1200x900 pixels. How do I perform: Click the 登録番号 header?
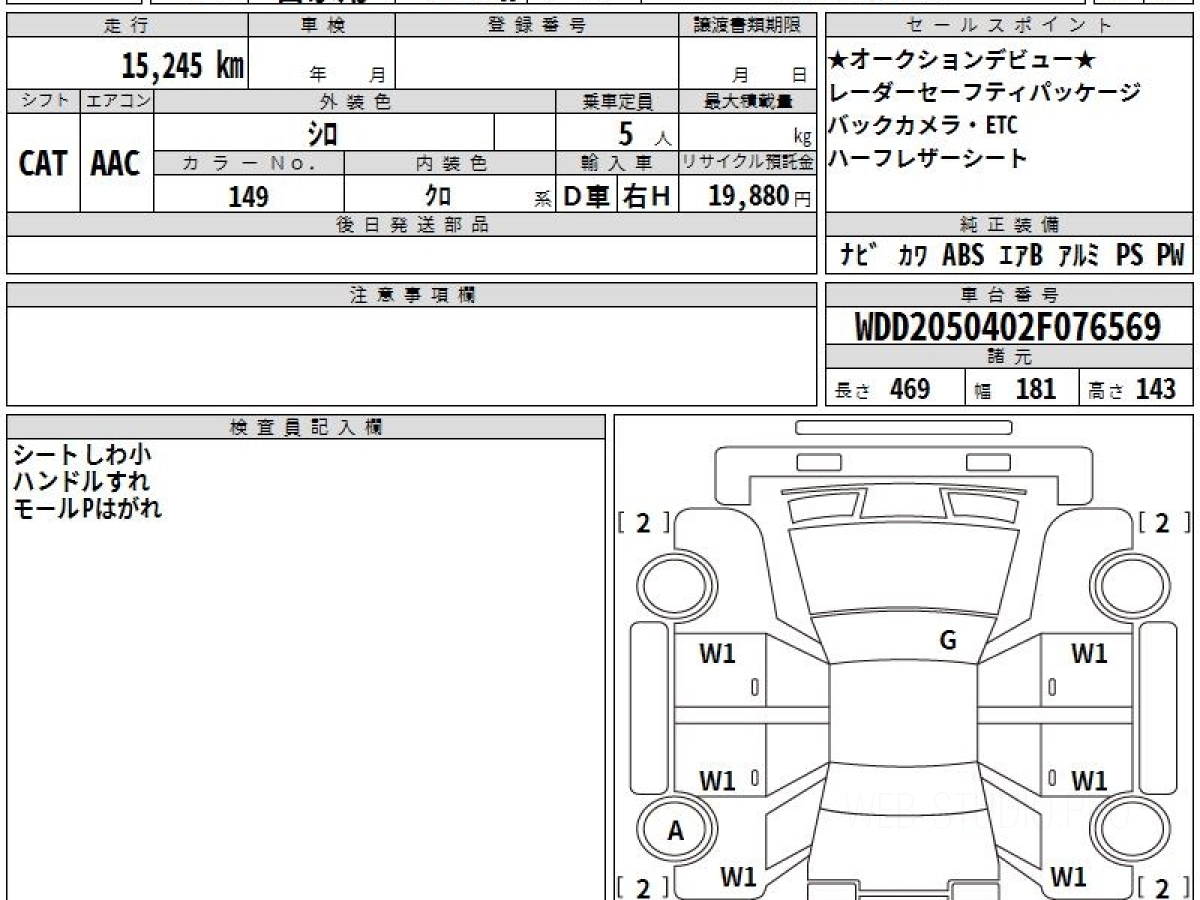coord(537,27)
